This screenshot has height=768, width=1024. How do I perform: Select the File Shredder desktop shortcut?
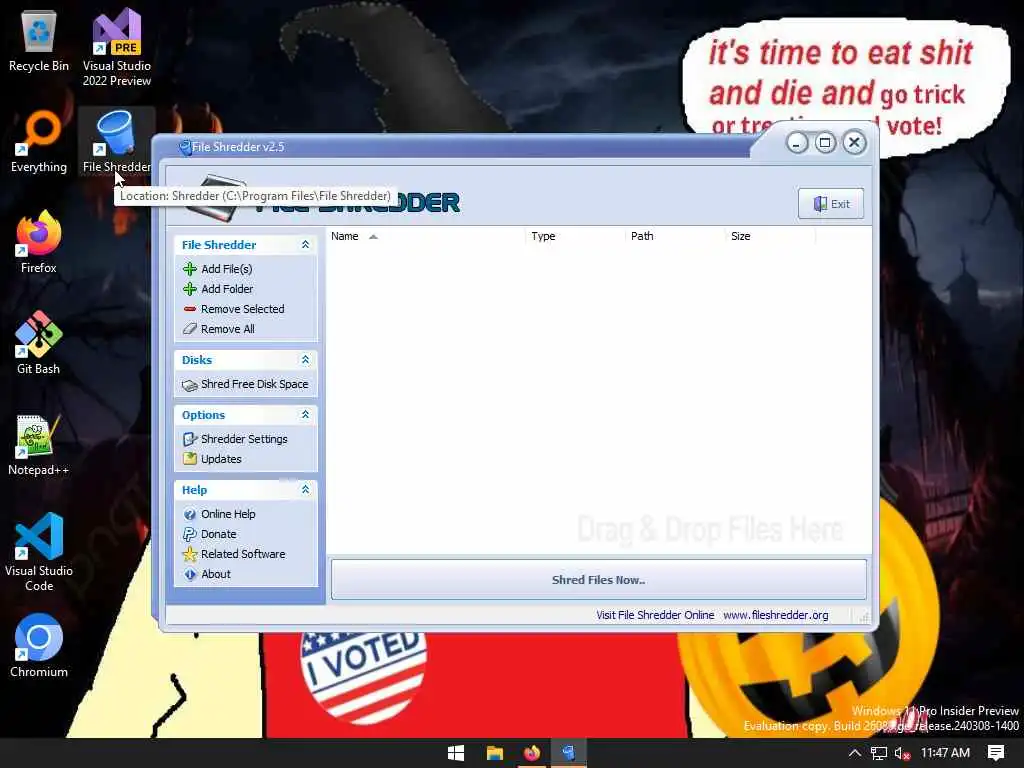(117, 142)
